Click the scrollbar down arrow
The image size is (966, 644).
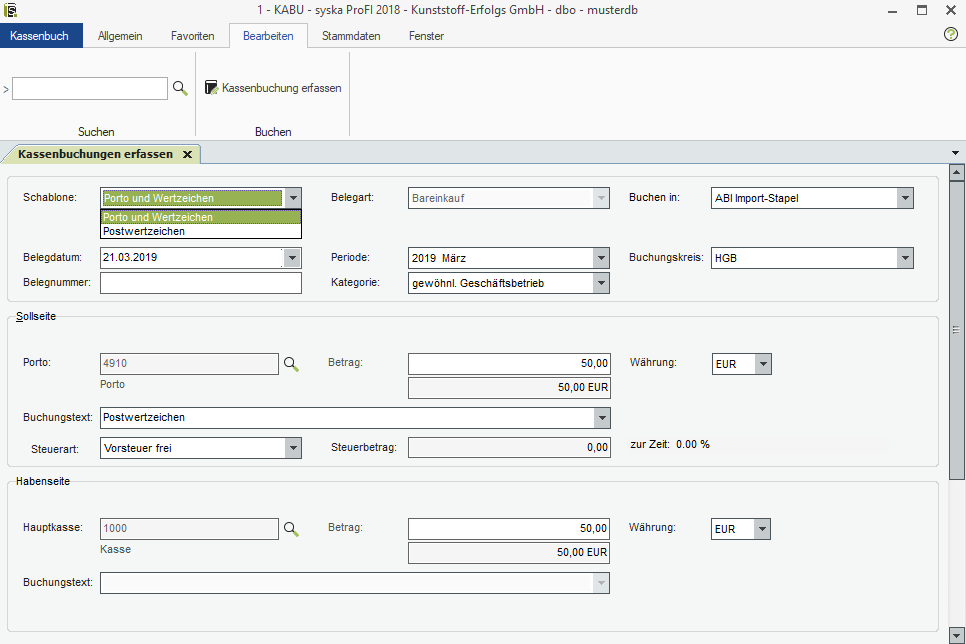957,635
